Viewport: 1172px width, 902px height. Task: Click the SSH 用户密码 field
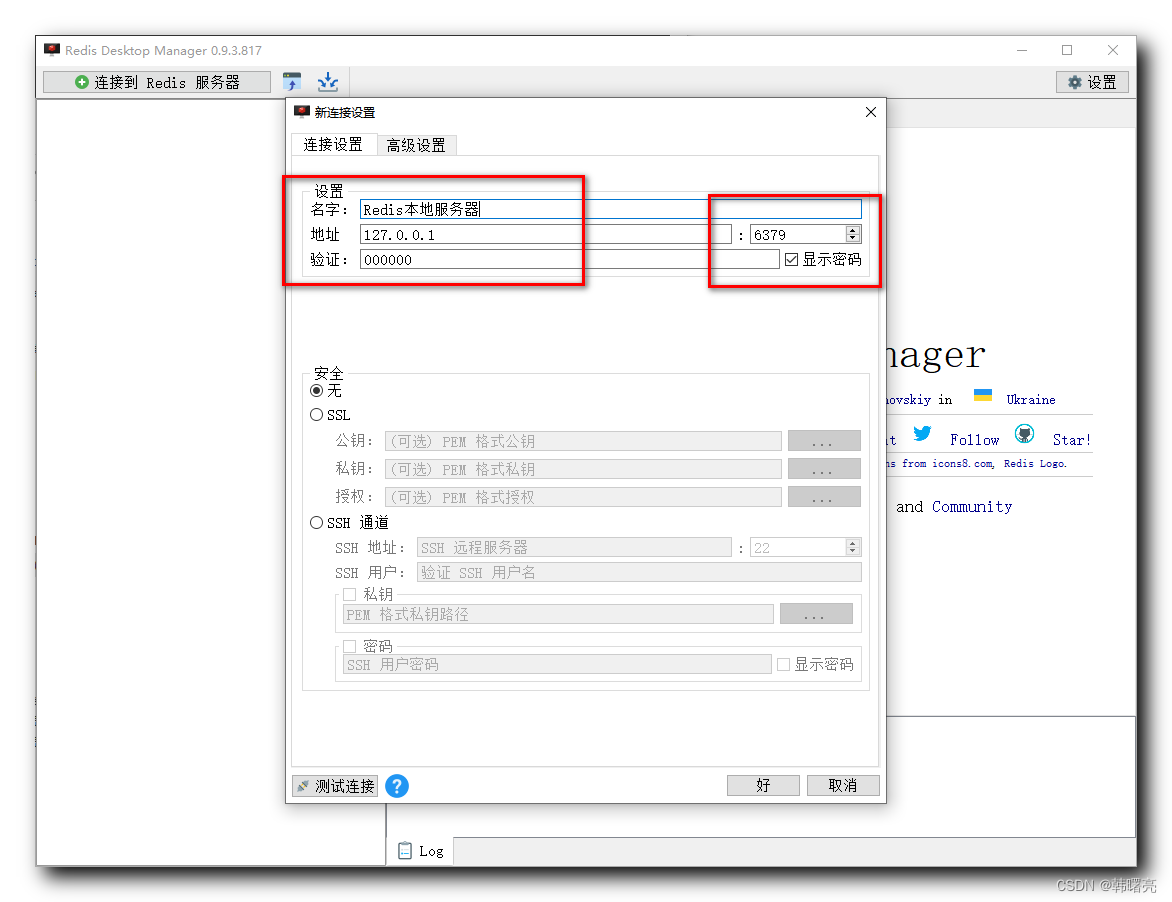(557, 664)
